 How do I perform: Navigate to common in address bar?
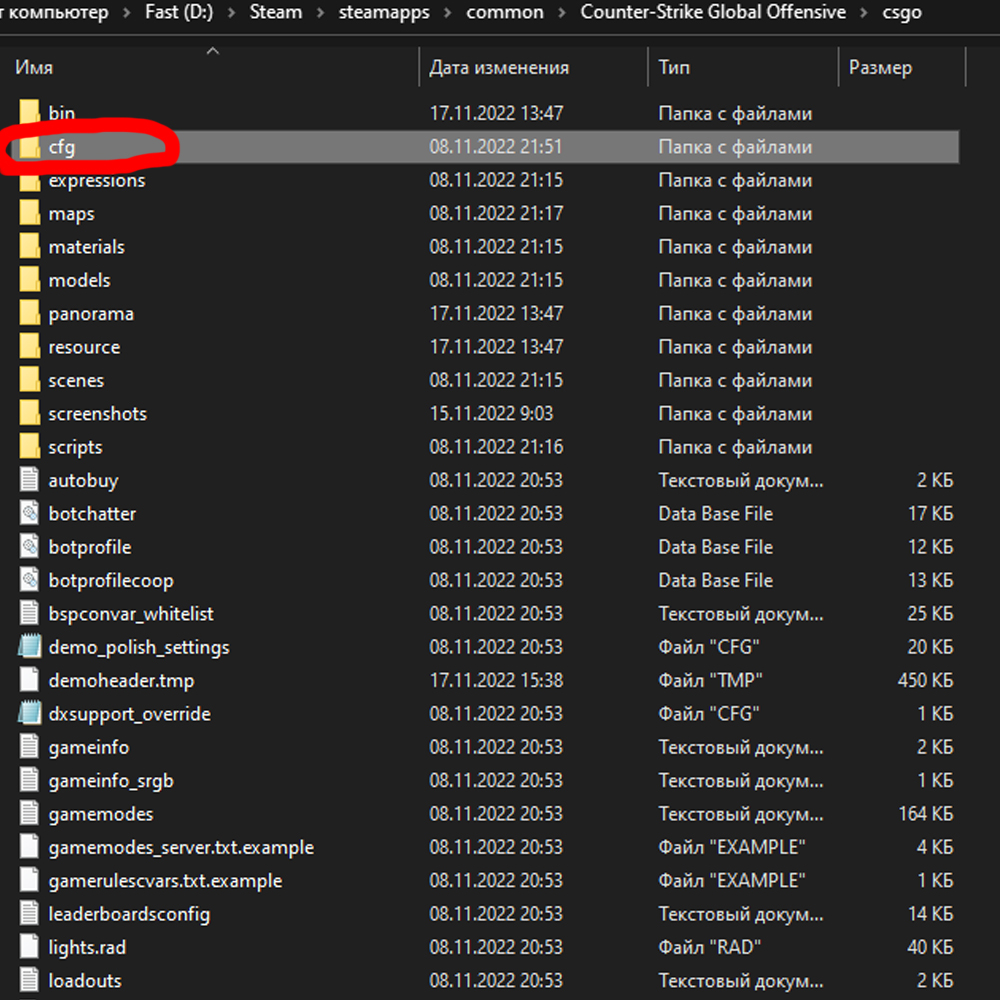coord(504,12)
